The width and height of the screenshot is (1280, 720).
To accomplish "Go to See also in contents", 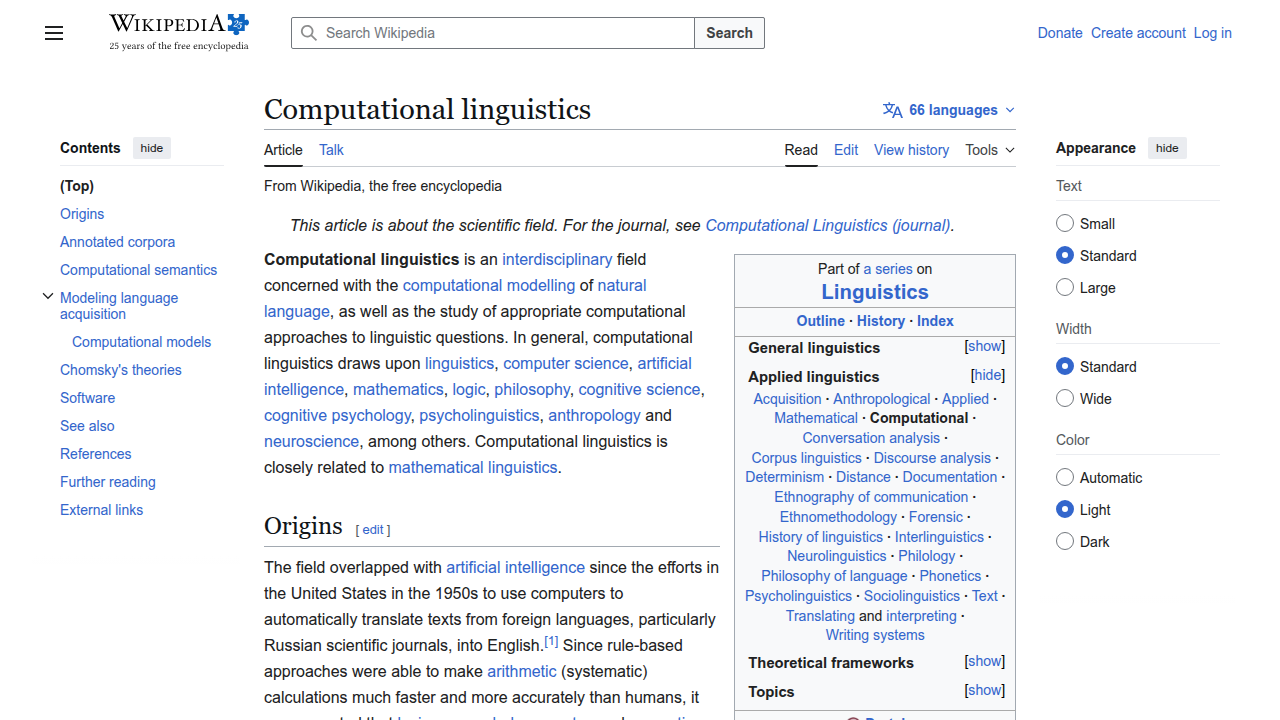I will 87,426.
